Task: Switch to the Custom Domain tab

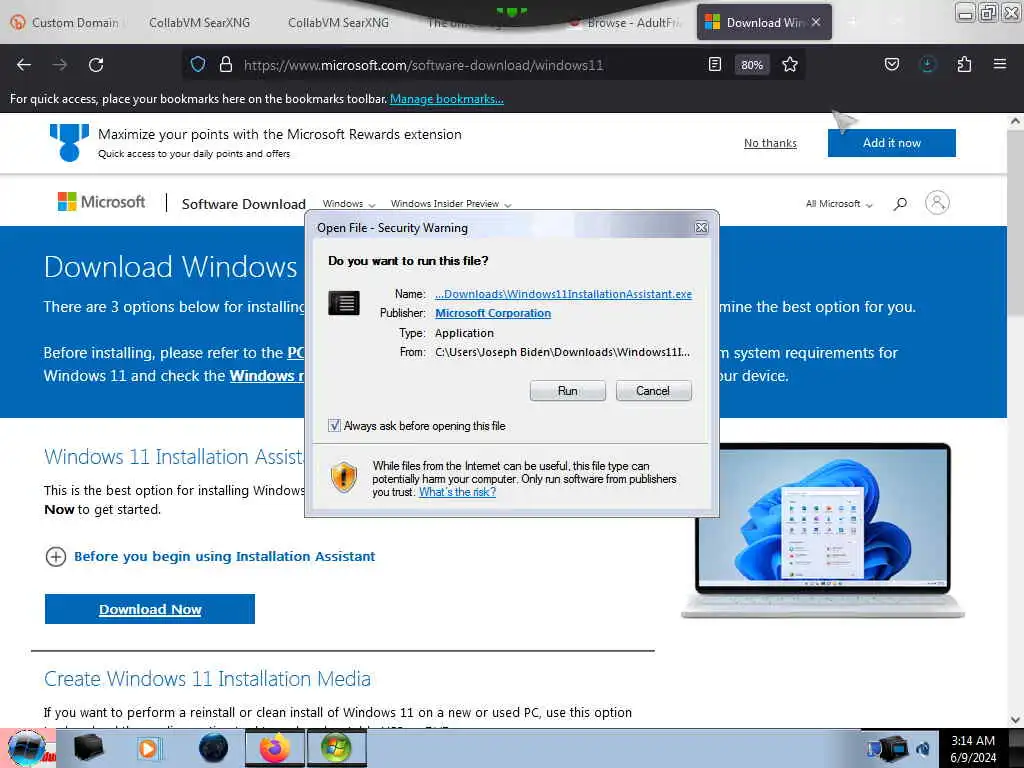Action: click(66, 23)
